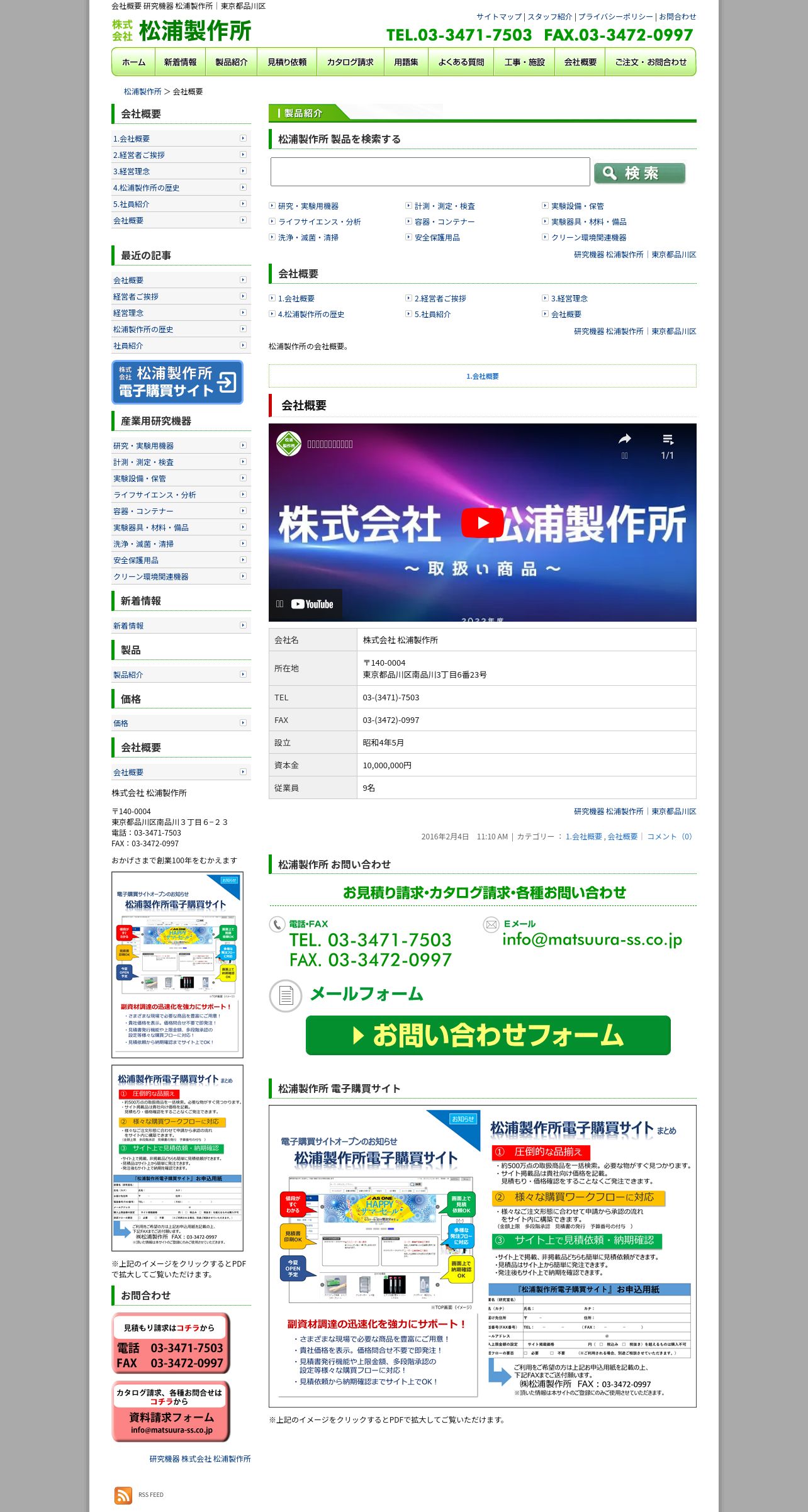Screen dimensions: 808x1512
Task: Open ご注文・お問合わせ in the navigation bar
Action: [651, 62]
